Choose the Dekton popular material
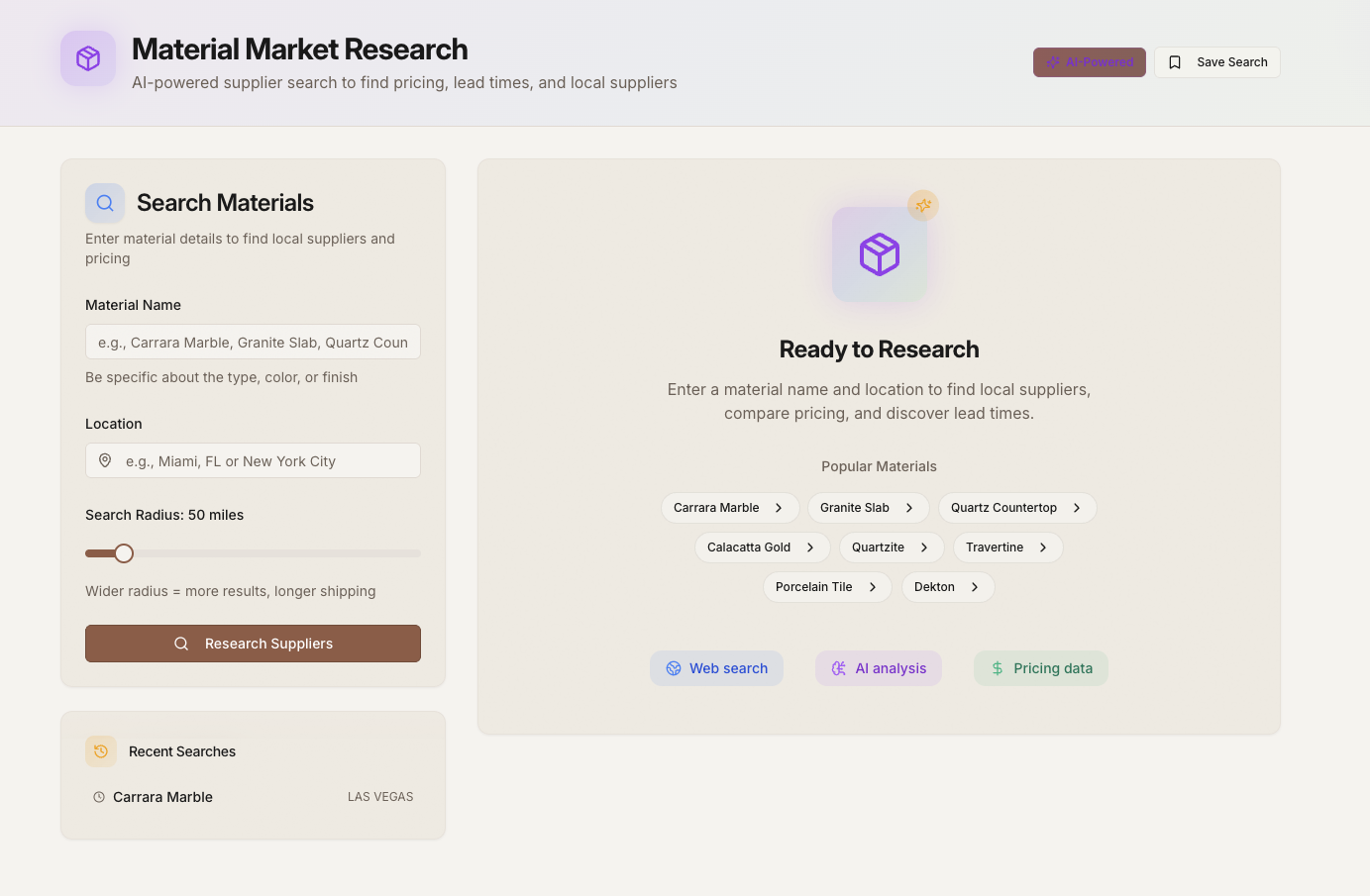Image resolution: width=1370 pixels, height=896 pixels. coord(948,587)
